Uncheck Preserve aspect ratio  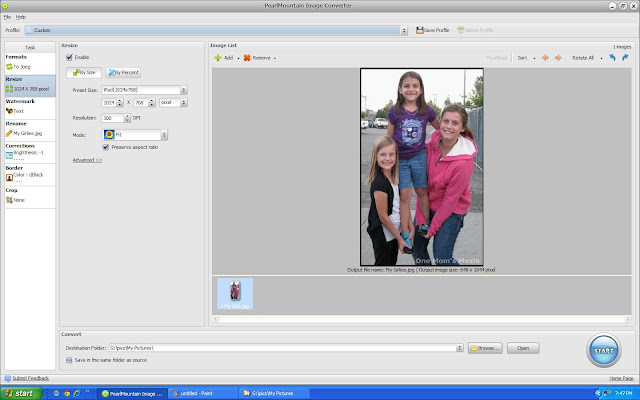[x=106, y=147]
